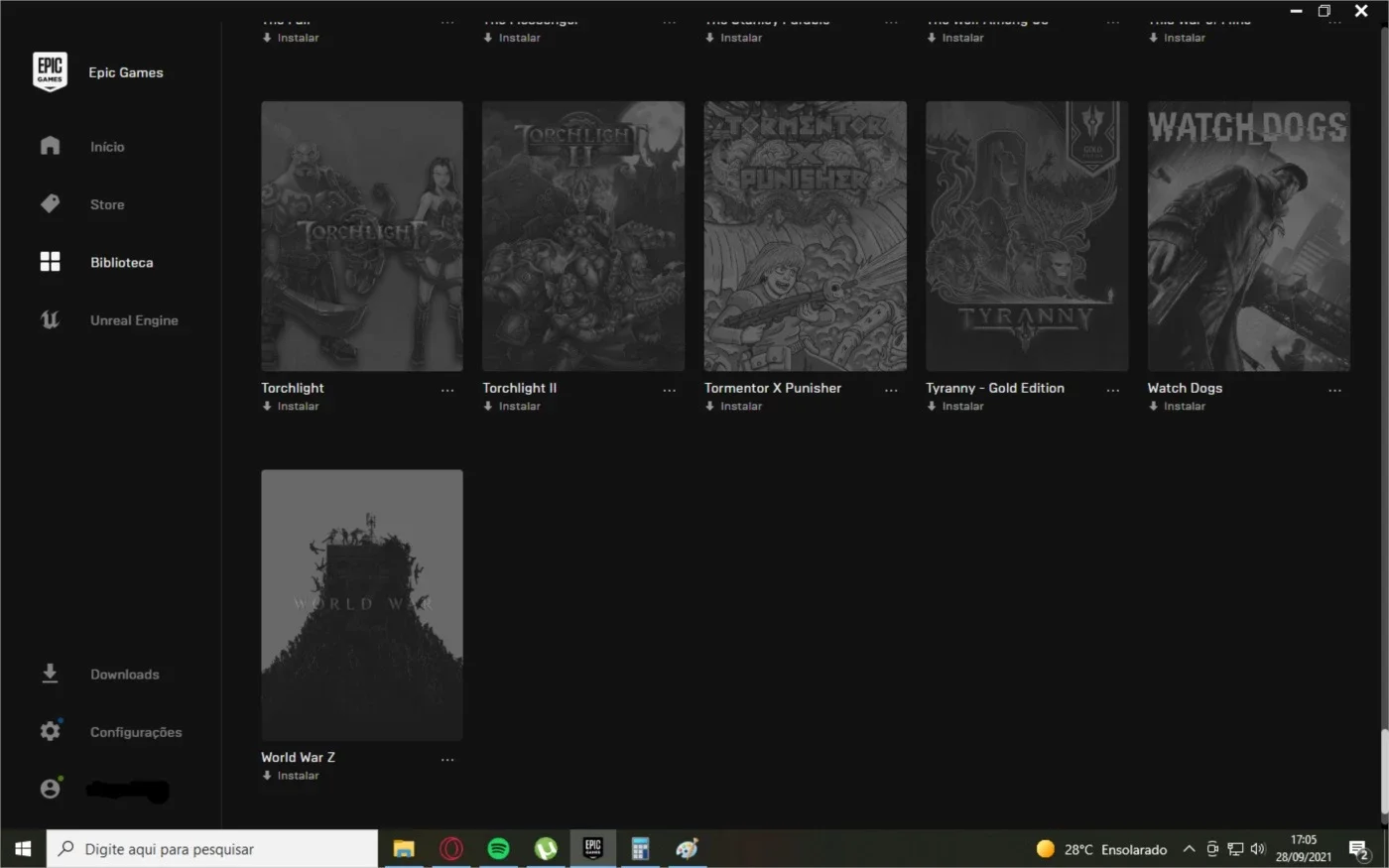The height and width of the screenshot is (868, 1389).
Task: Select the Store tag icon
Action: point(50,204)
